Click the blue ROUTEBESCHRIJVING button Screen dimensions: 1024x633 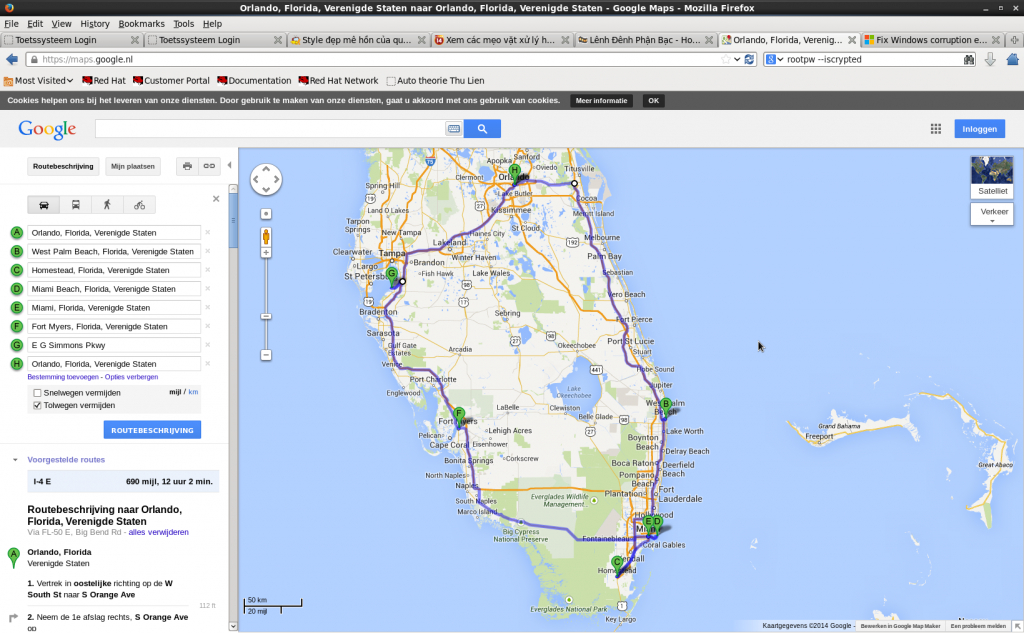tap(152, 430)
